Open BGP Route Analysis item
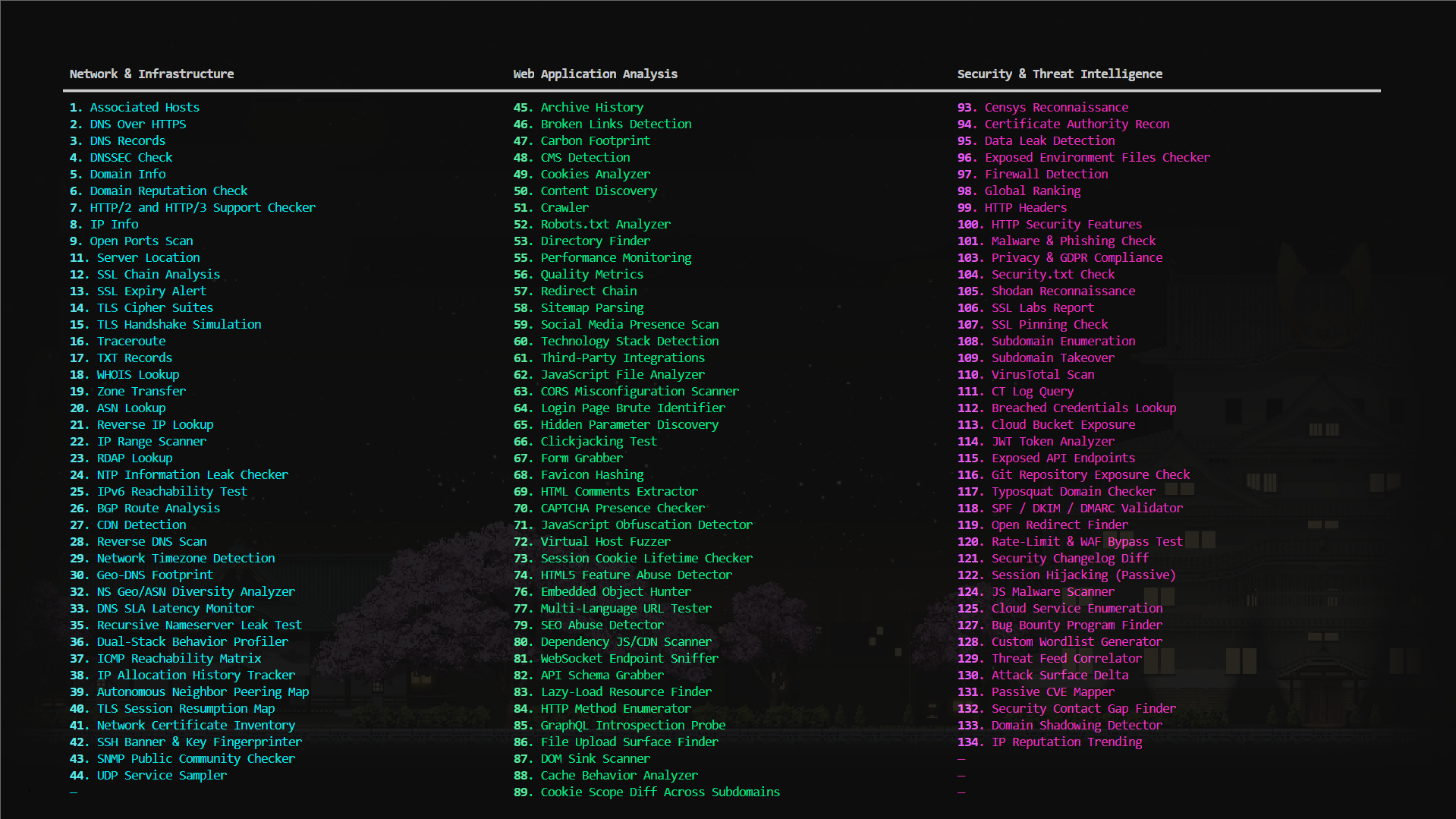This screenshot has height=819, width=1456. [158, 509]
